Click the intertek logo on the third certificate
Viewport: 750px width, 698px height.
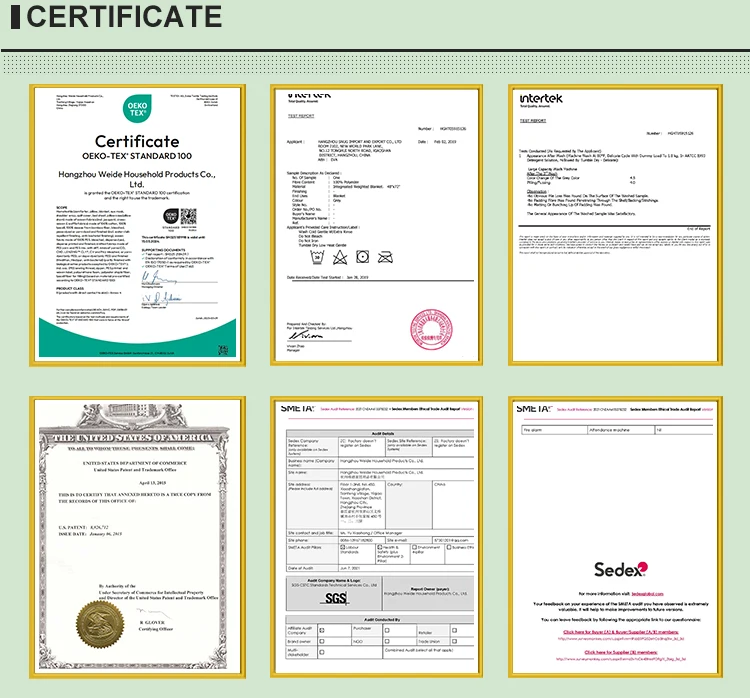541,99
